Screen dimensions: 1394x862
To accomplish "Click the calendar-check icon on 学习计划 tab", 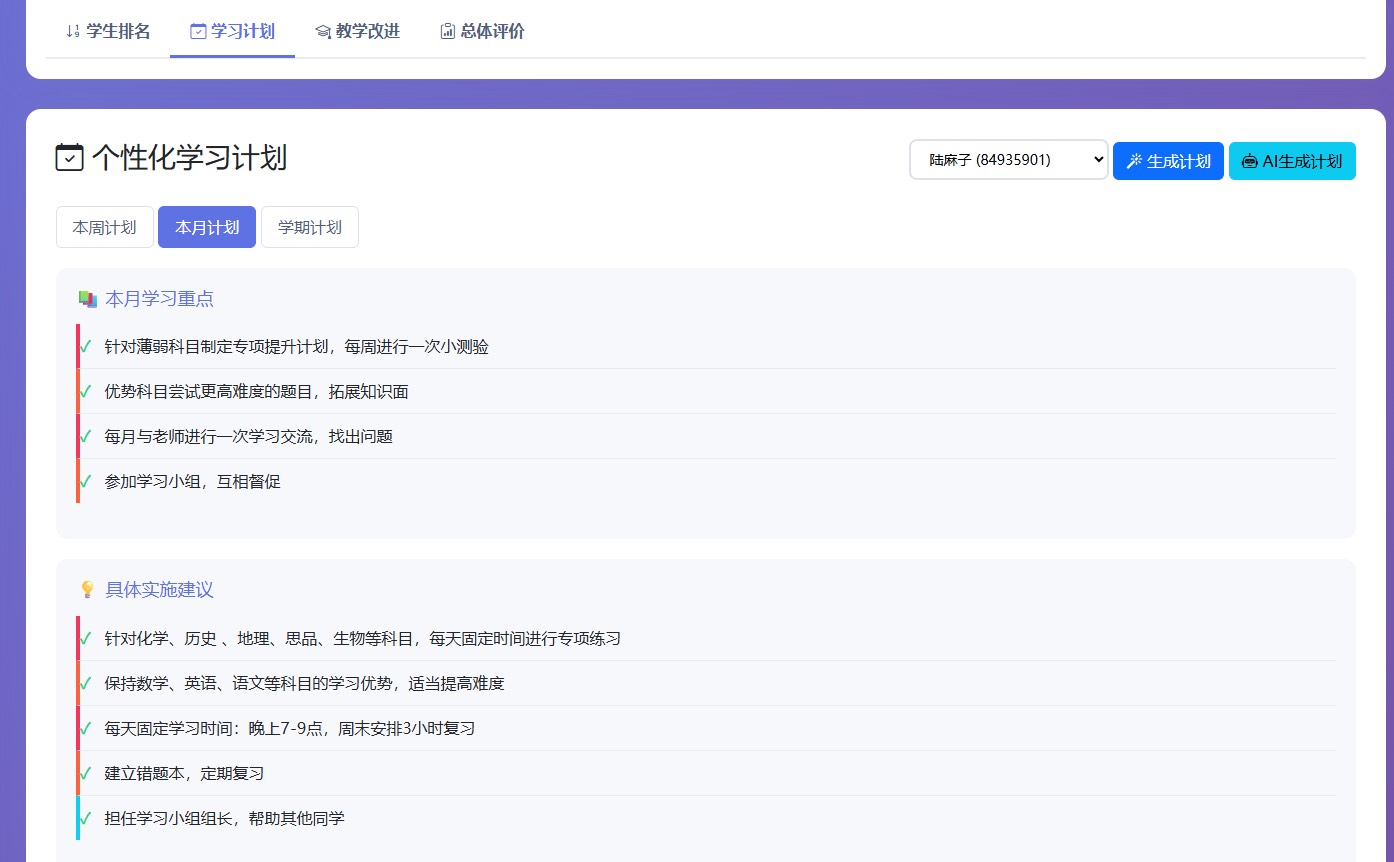I will [x=198, y=31].
